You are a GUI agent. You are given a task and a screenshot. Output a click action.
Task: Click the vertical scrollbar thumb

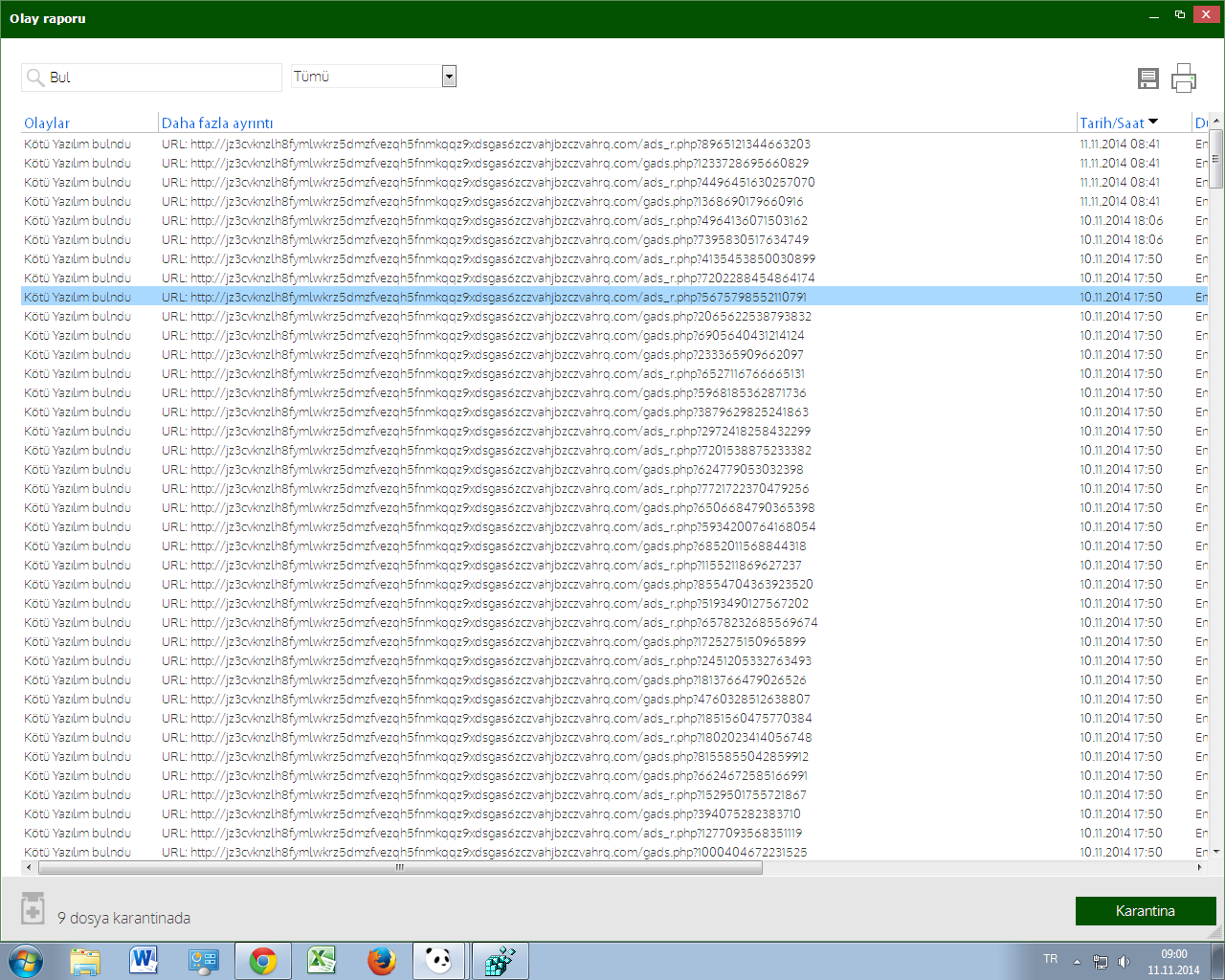[1216, 159]
